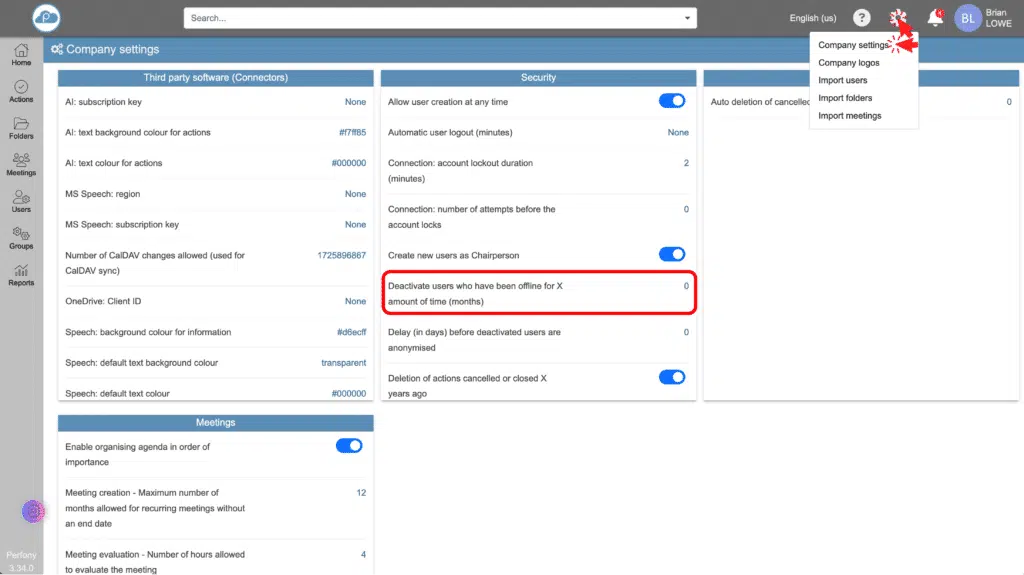Open Home in the left sidebar
The height and width of the screenshot is (575, 1024).
point(21,54)
